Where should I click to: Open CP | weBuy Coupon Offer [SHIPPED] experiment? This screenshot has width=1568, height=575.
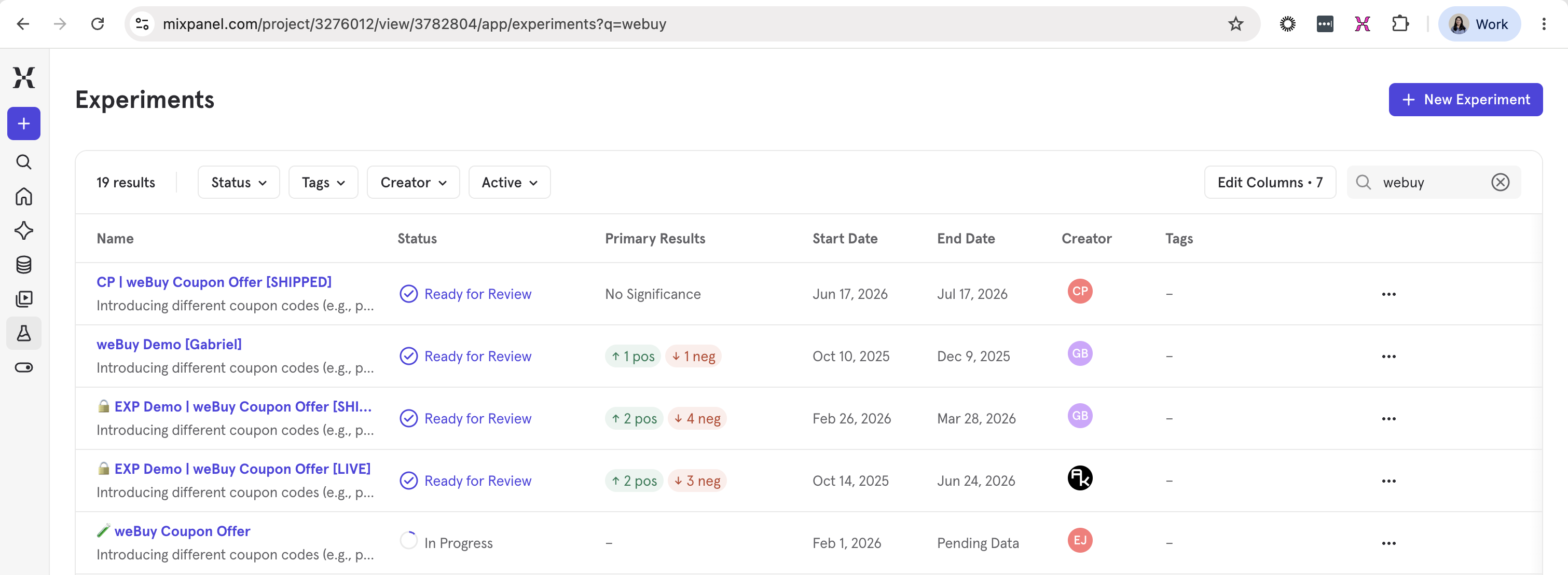[x=214, y=282]
